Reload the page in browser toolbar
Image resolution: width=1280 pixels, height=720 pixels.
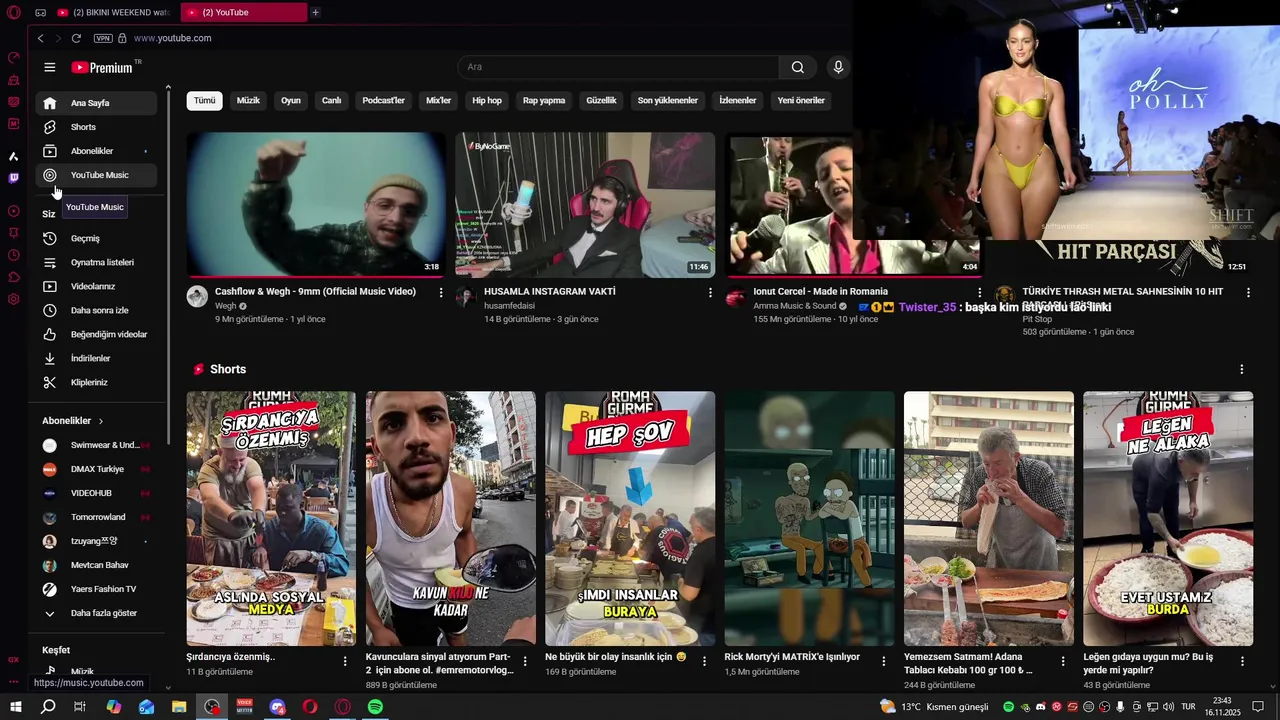tap(76, 38)
